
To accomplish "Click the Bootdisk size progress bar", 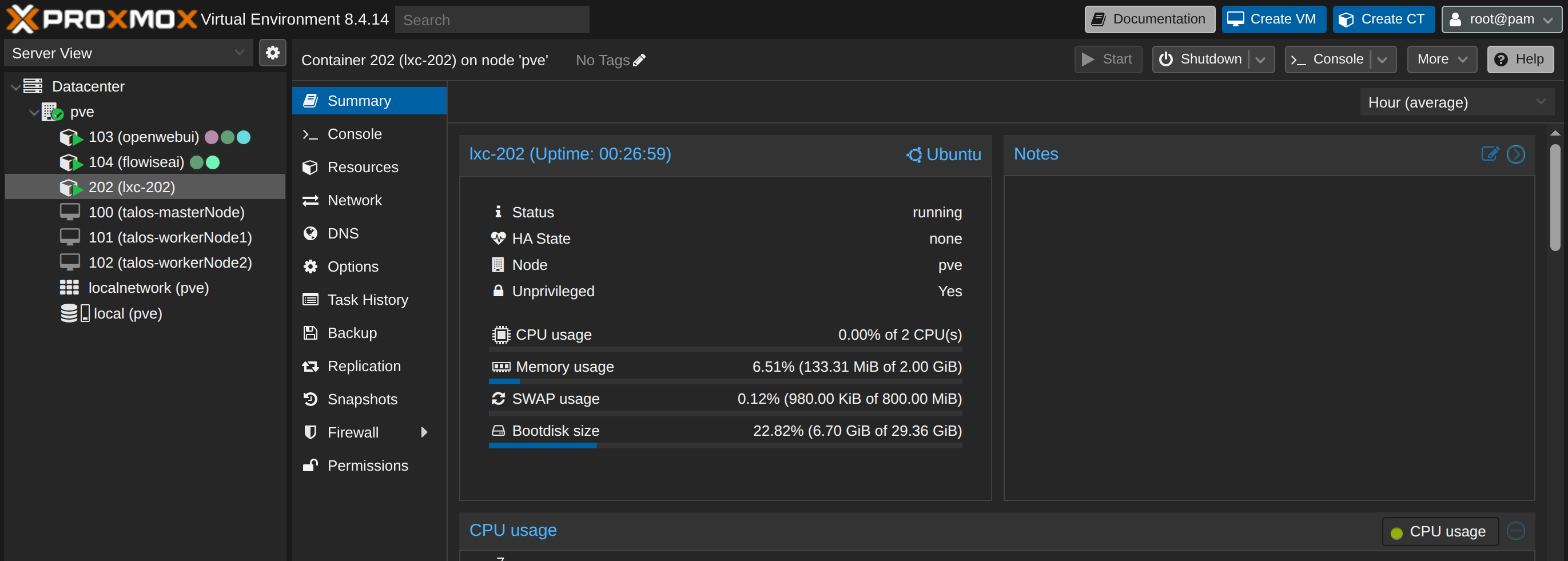I will click(725, 446).
